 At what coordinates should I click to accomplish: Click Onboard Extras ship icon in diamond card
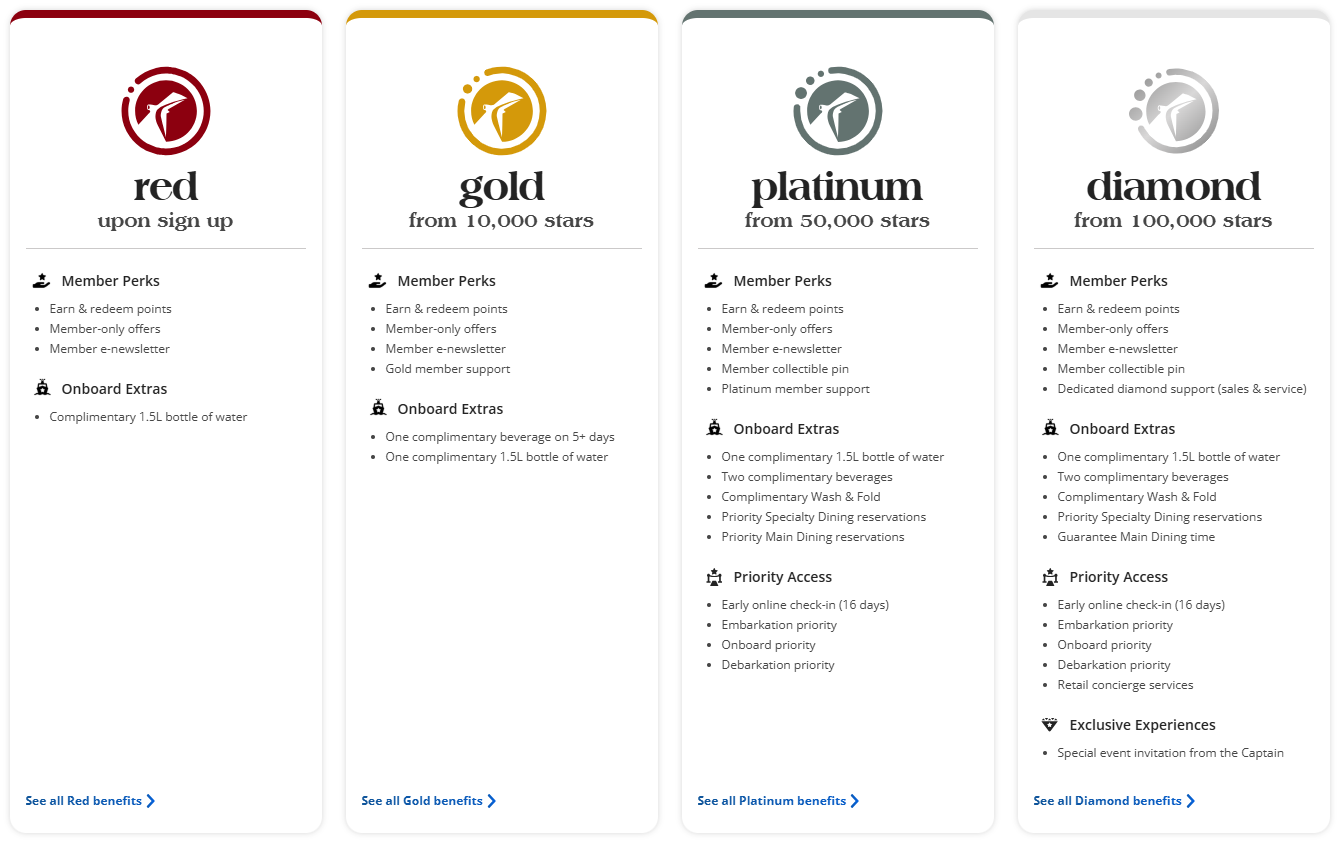(x=1050, y=428)
